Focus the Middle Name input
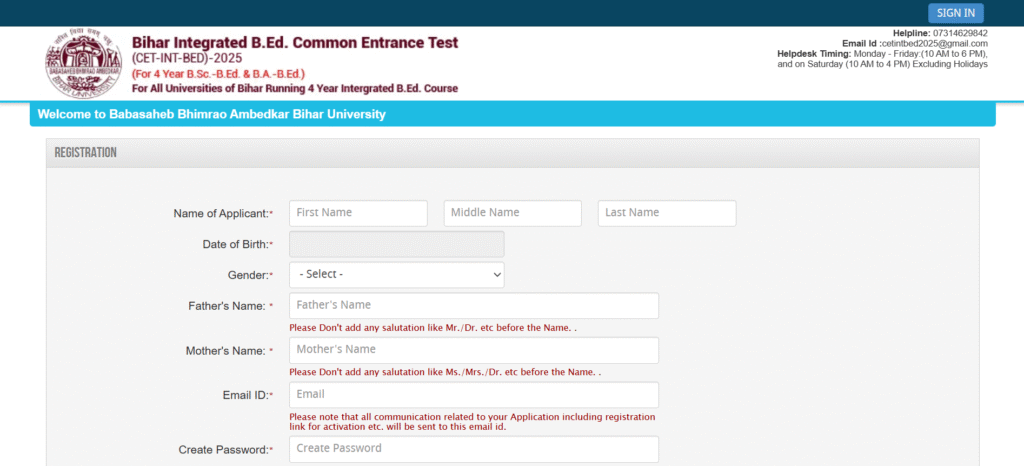1024x466 pixels. click(x=512, y=213)
